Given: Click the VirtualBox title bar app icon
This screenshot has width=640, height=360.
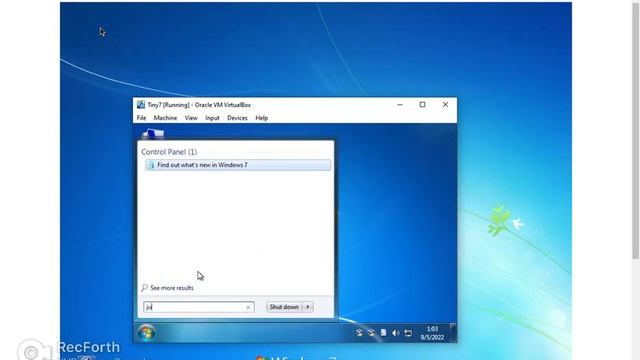Looking at the screenshot, I should coord(141,105).
